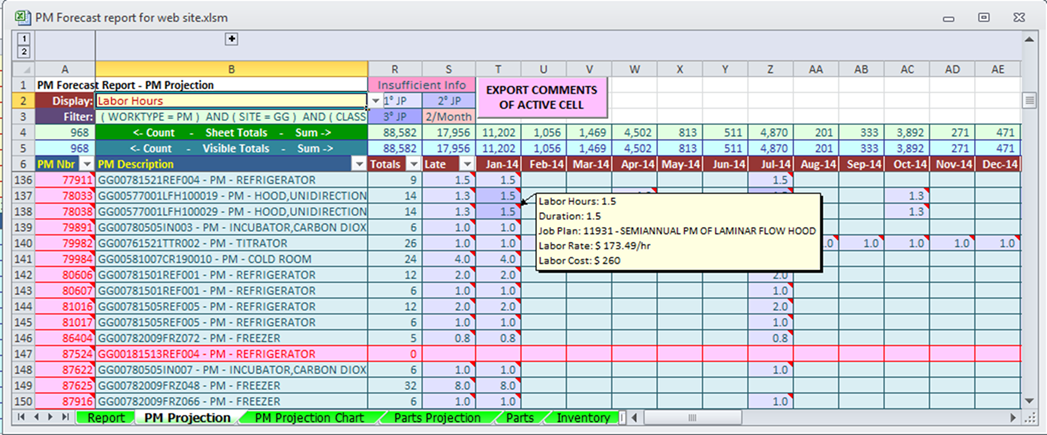Go to previous sheet navigation arrow

click(x=36, y=418)
